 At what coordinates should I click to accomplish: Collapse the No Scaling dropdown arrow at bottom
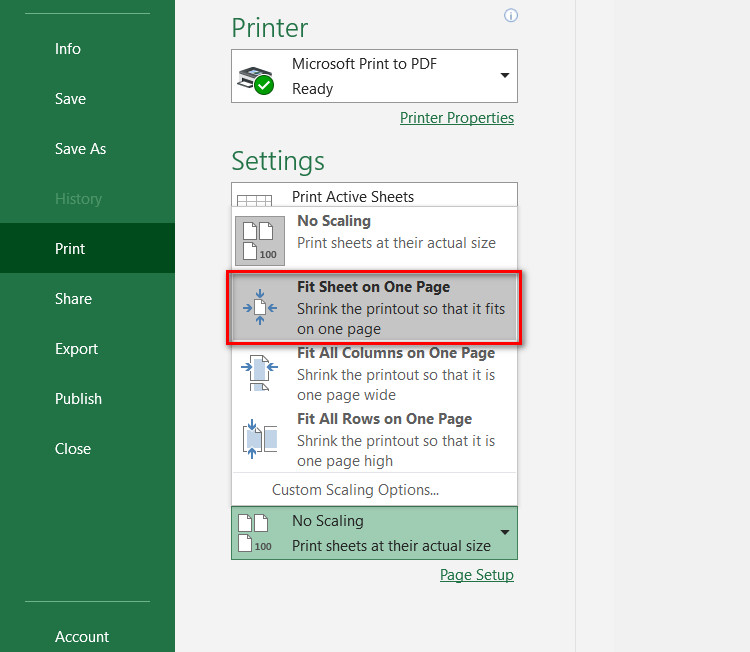(505, 532)
